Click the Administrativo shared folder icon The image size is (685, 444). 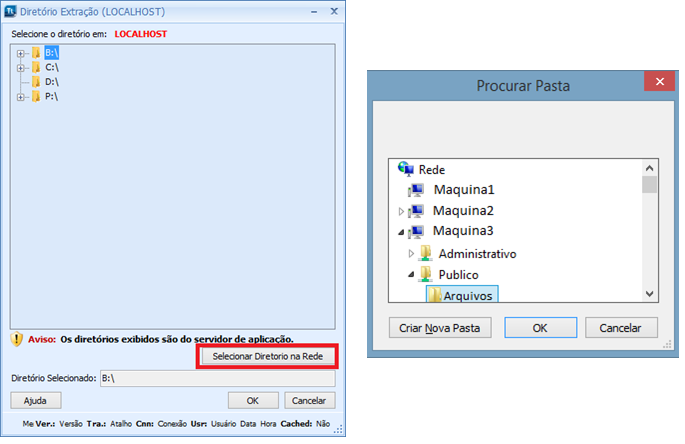pos(425,253)
